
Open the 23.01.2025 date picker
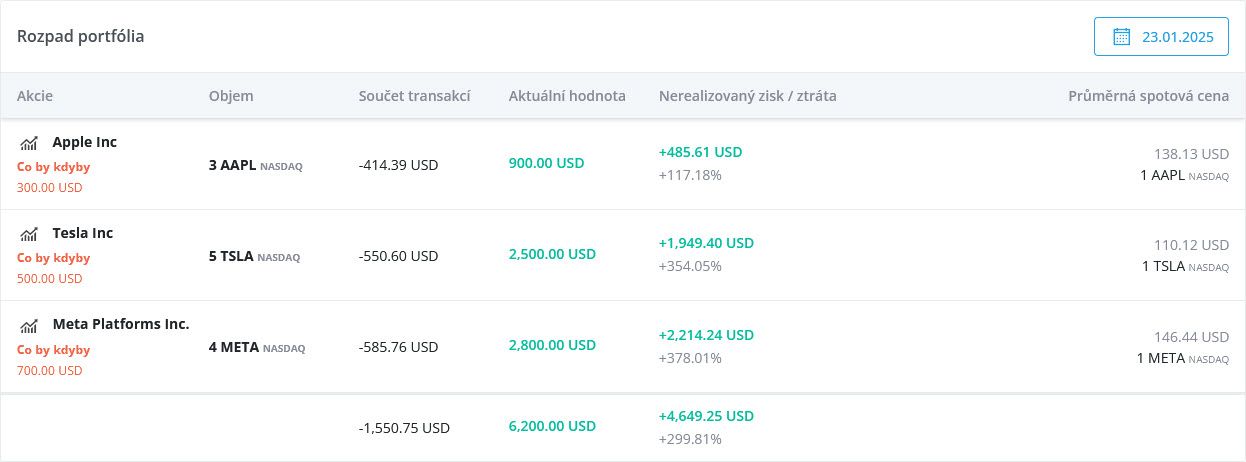pos(1161,37)
